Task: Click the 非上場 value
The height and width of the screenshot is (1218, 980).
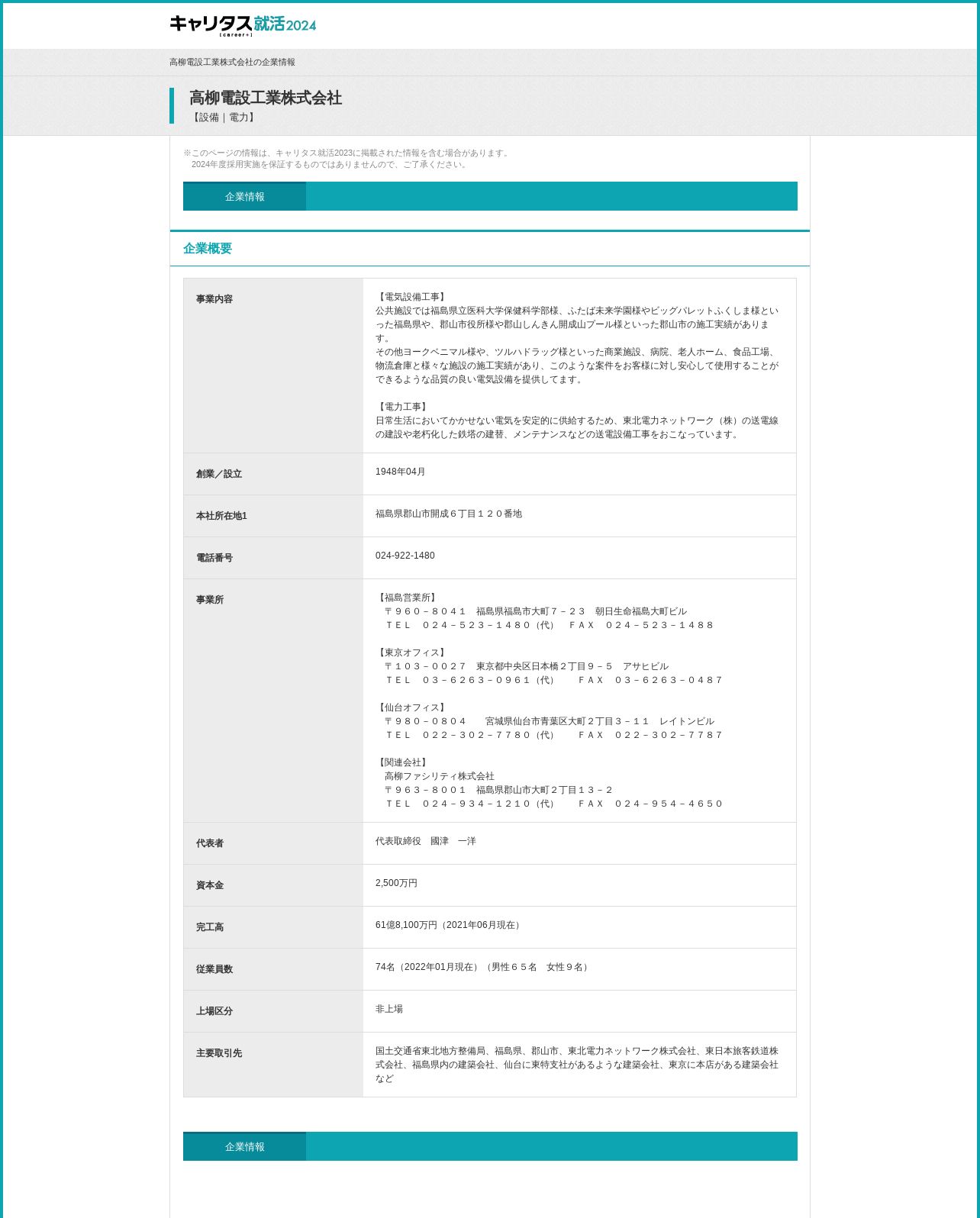Action: [x=389, y=1009]
